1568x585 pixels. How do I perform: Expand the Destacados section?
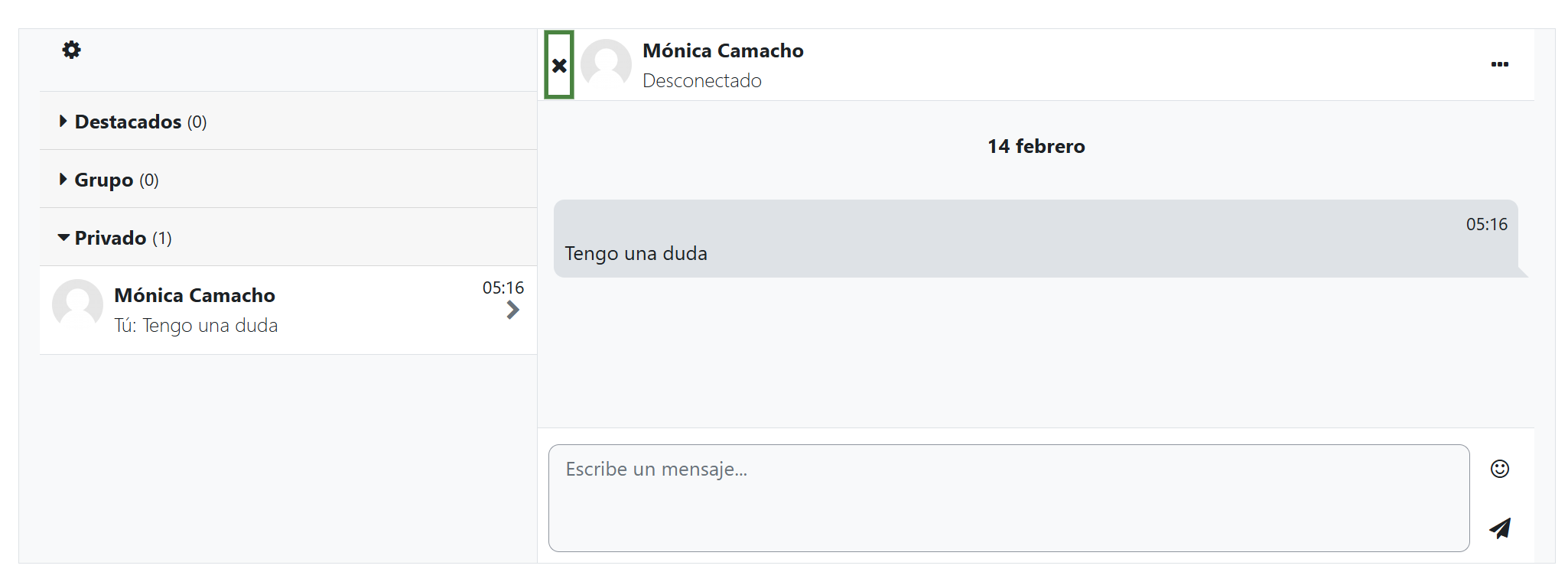[128, 122]
